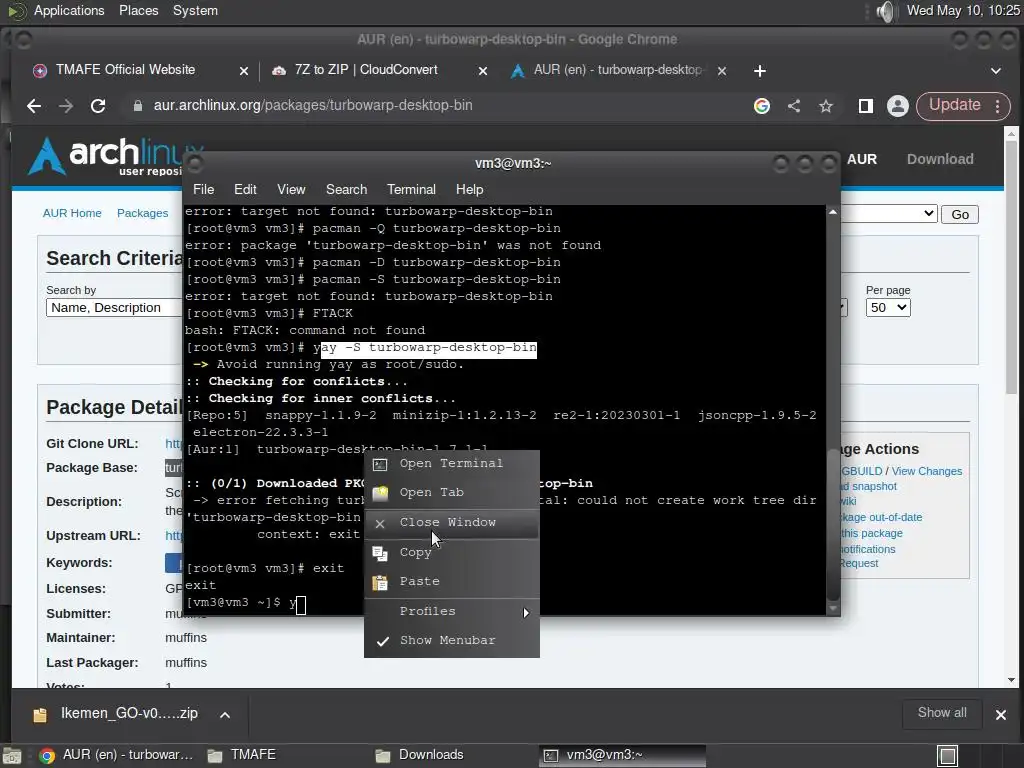Click the terminal vertical scrollbar
The height and width of the screenshot is (768, 1024).
pos(833,410)
